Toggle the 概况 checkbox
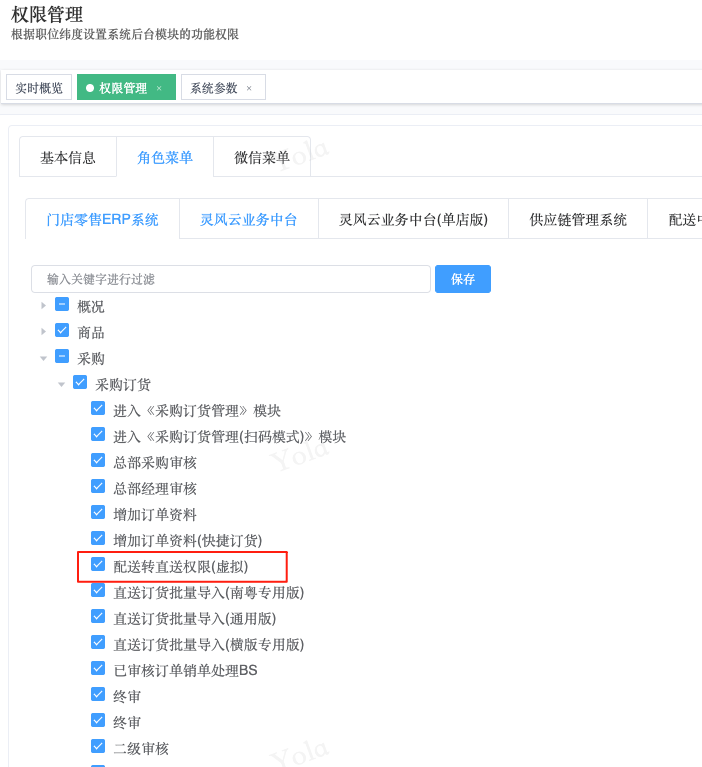 click(x=62, y=304)
